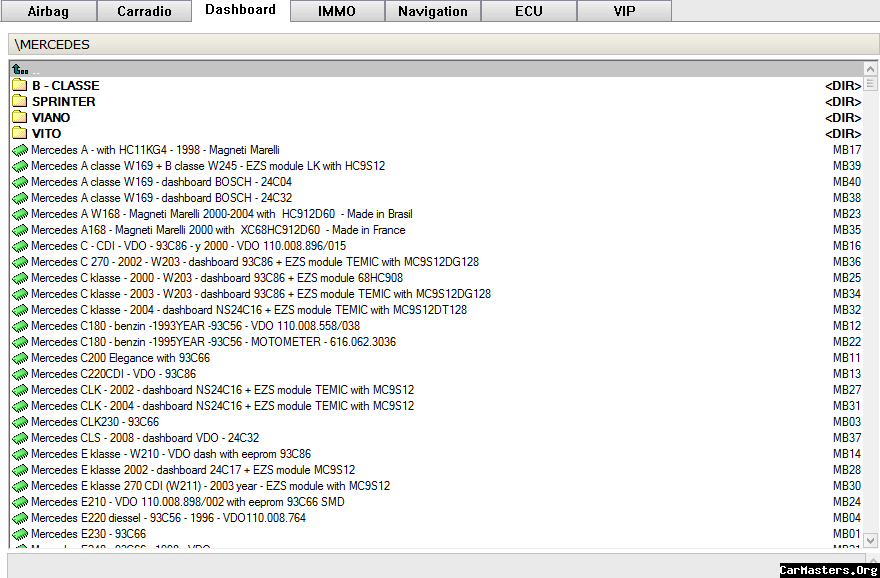Viewport: 880px width, 578px height.
Task: Click chip icon for A W168 Made in Brasil
Action: (20, 214)
